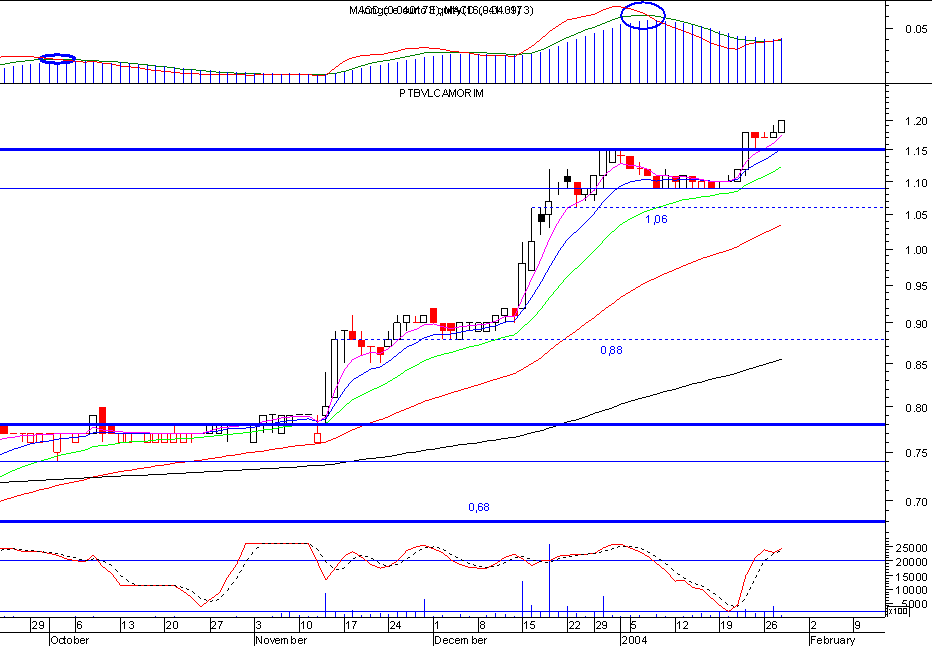Click the October 13 date label
The height and width of the screenshot is (646, 932).
(127, 625)
